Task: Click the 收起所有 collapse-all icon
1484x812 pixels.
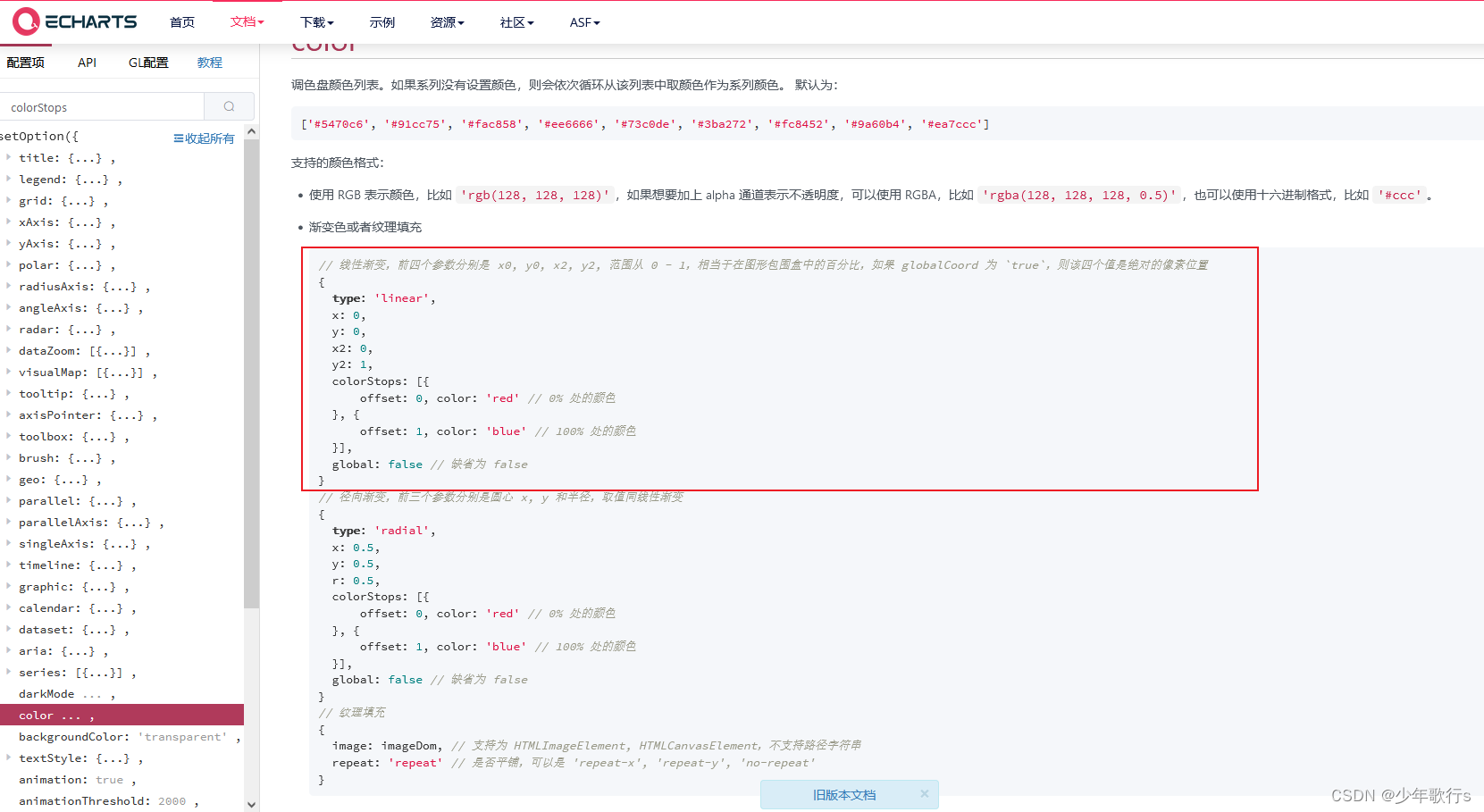Action: click(179, 138)
